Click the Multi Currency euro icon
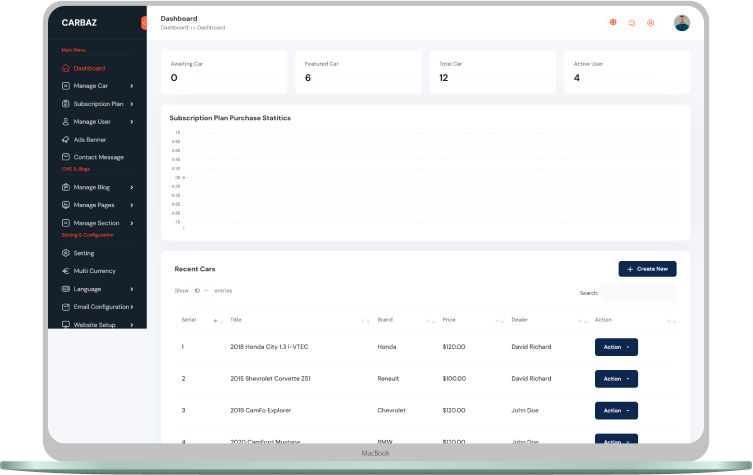This screenshot has width=753, height=475. 65,271
